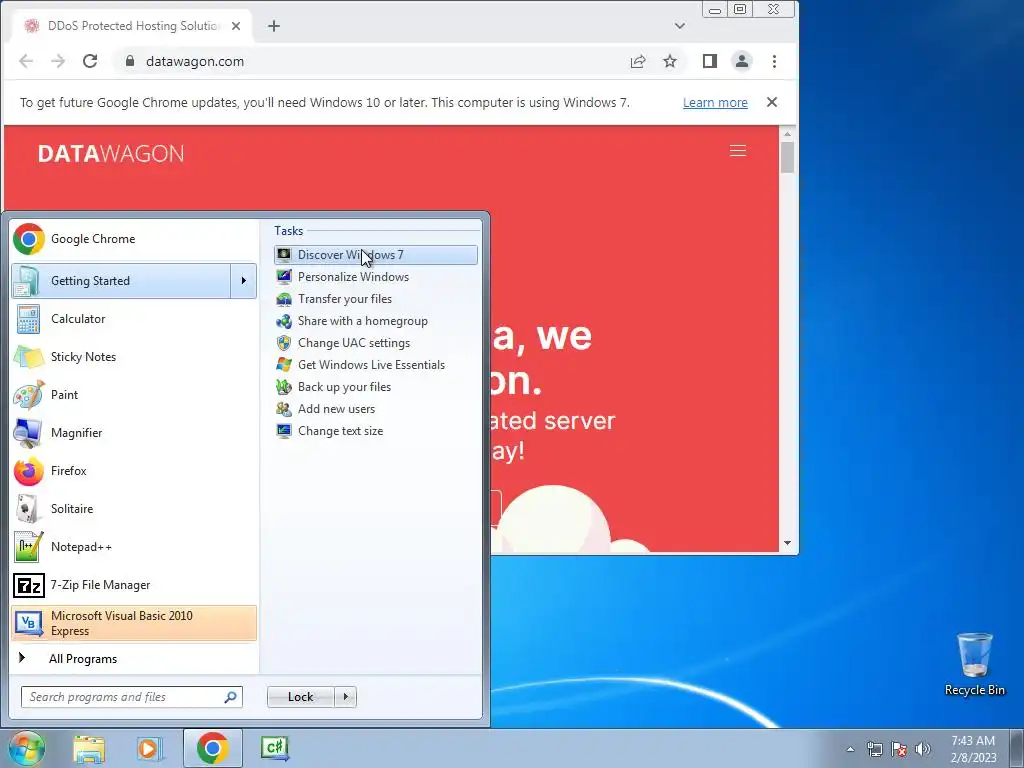Open Sticky Notes program
The height and width of the screenshot is (768, 1024).
134,357
